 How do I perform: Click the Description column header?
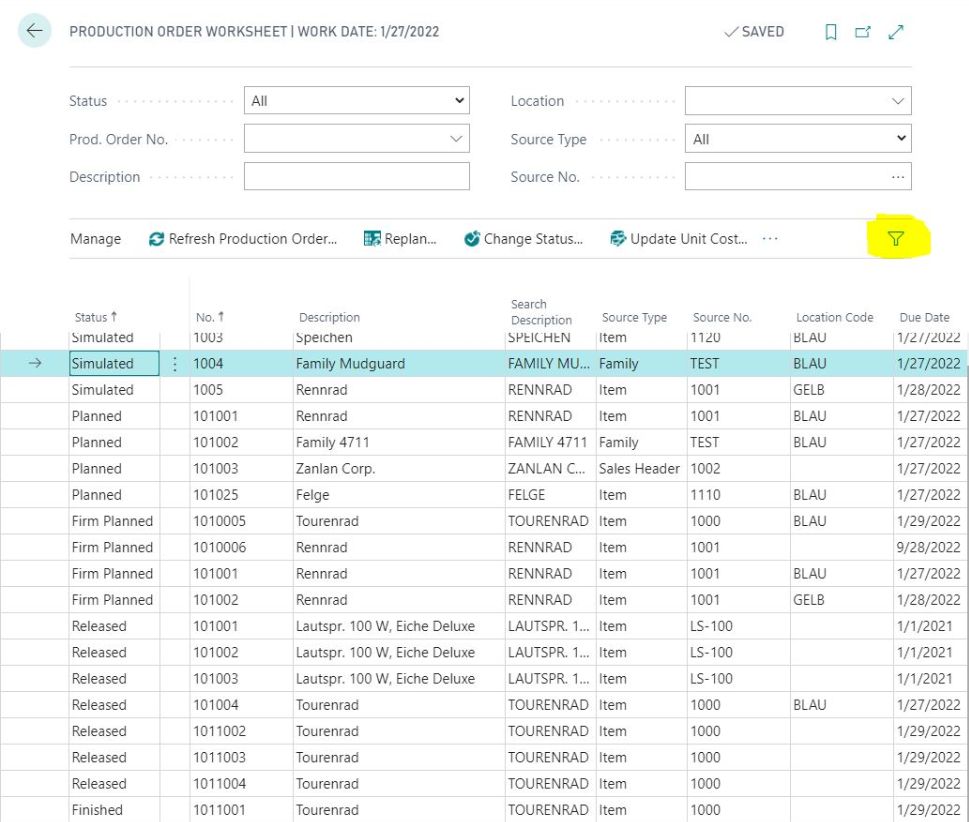tap(329, 317)
